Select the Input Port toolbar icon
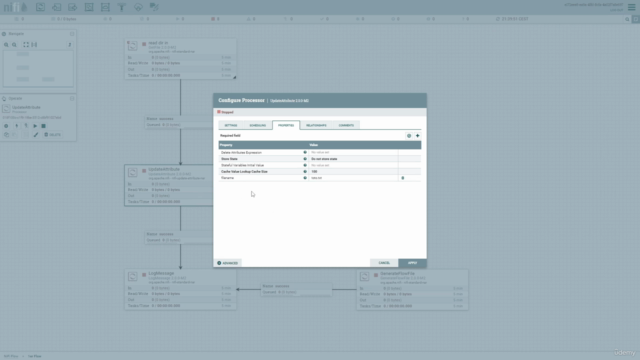640x360 pixels. tap(57, 7)
